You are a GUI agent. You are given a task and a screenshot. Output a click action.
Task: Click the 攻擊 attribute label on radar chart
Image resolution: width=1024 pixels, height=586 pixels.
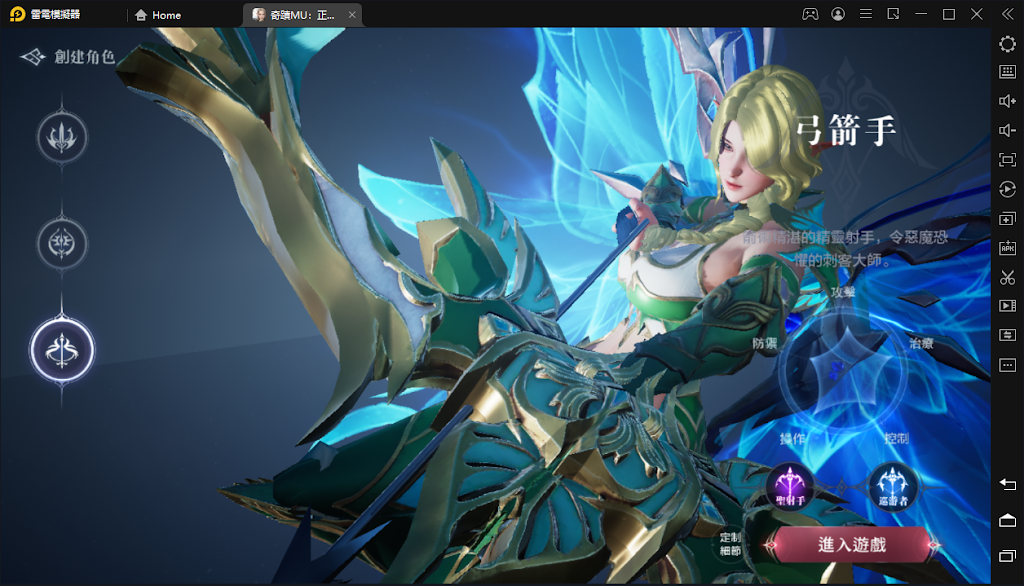coord(843,292)
